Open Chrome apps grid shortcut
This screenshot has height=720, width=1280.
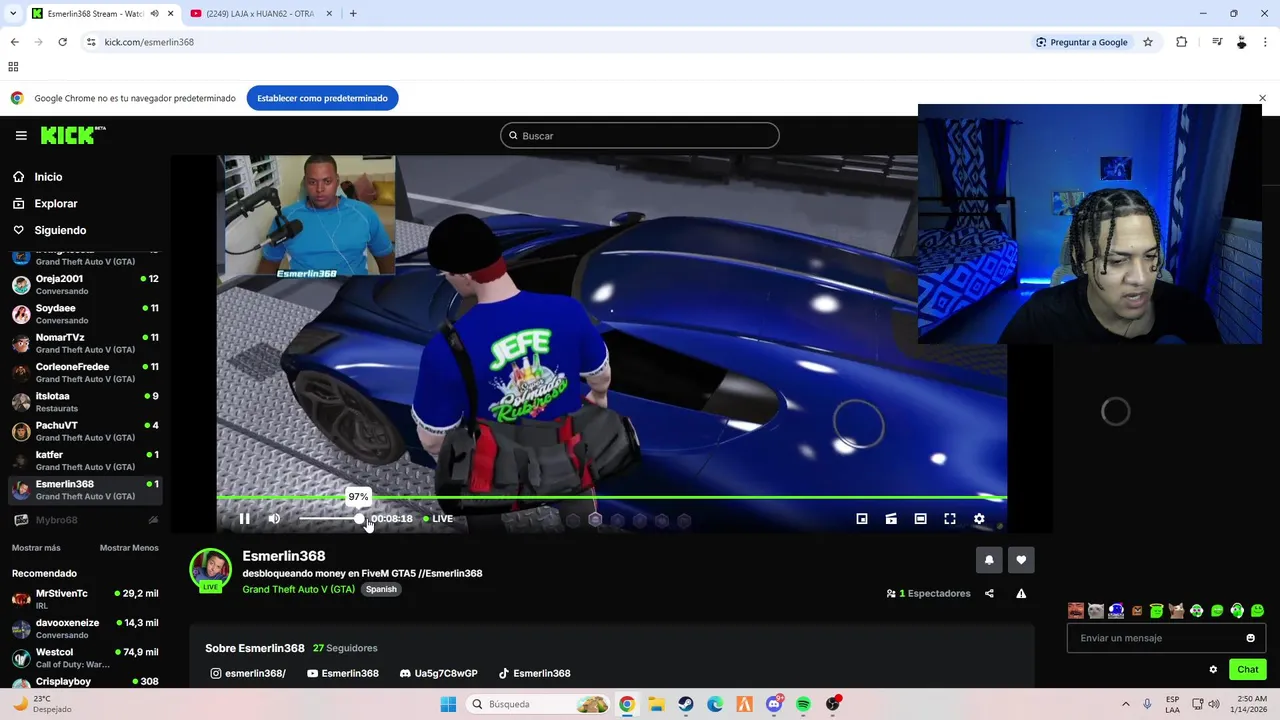point(13,67)
